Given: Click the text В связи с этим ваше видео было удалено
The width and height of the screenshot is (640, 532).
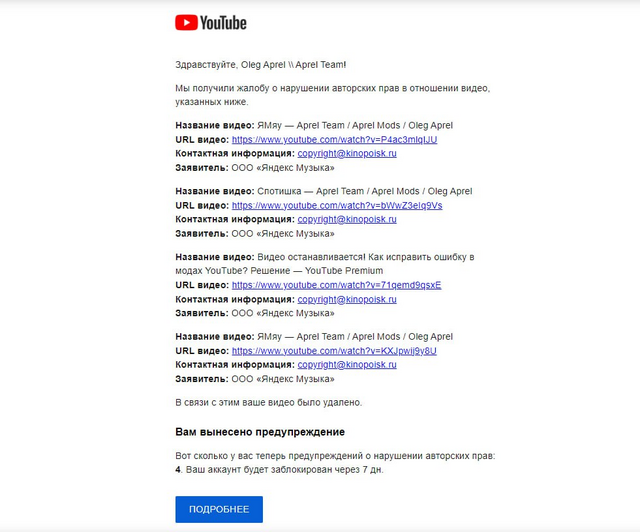Looking at the screenshot, I should pyautogui.click(x=269, y=403).
